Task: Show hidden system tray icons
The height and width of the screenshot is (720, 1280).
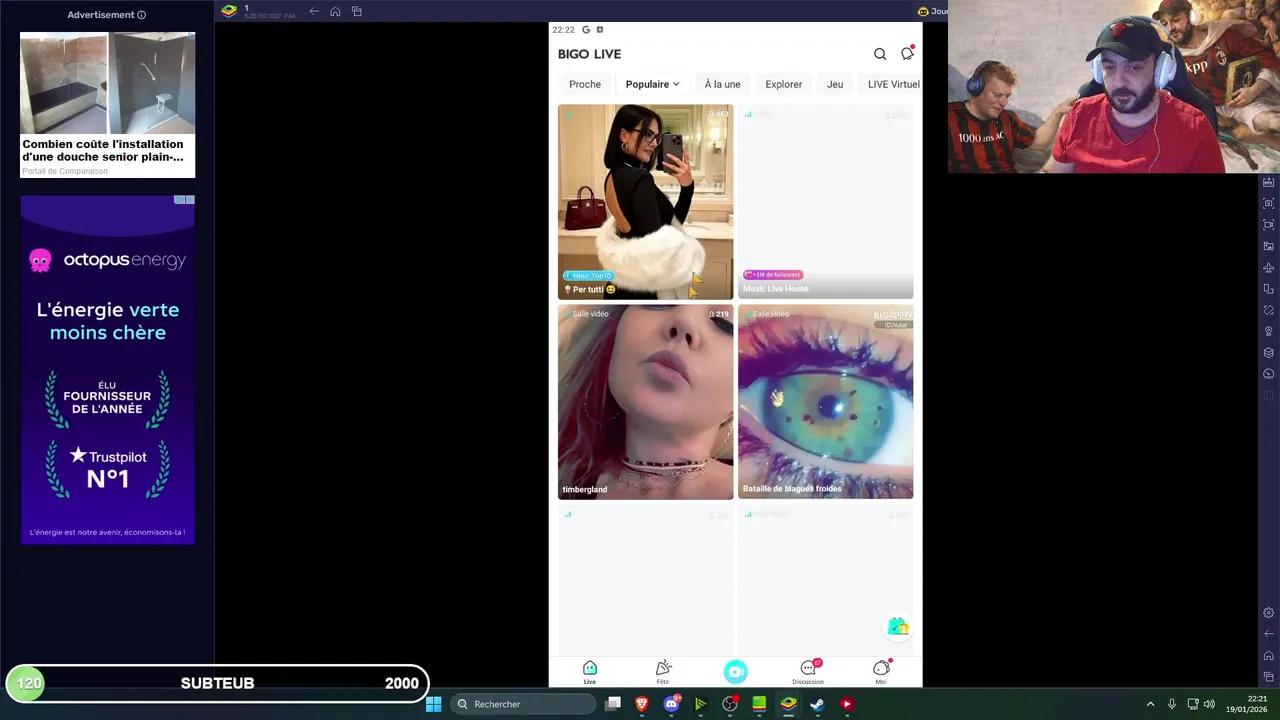Action: pyautogui.click(x=1150, y=704)
